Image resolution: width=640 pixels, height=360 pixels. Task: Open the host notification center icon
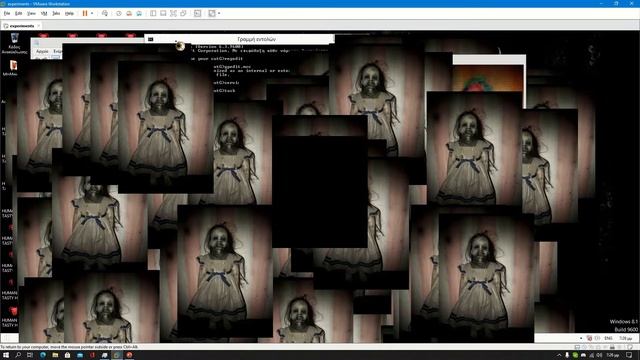(x=629, y=355)
